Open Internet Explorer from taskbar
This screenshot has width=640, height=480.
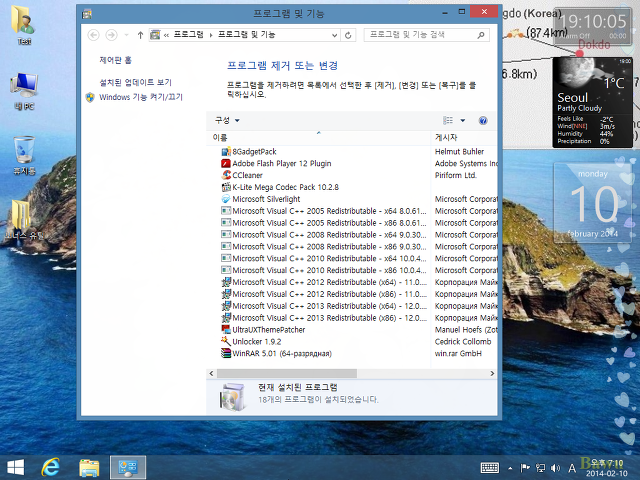51,467
